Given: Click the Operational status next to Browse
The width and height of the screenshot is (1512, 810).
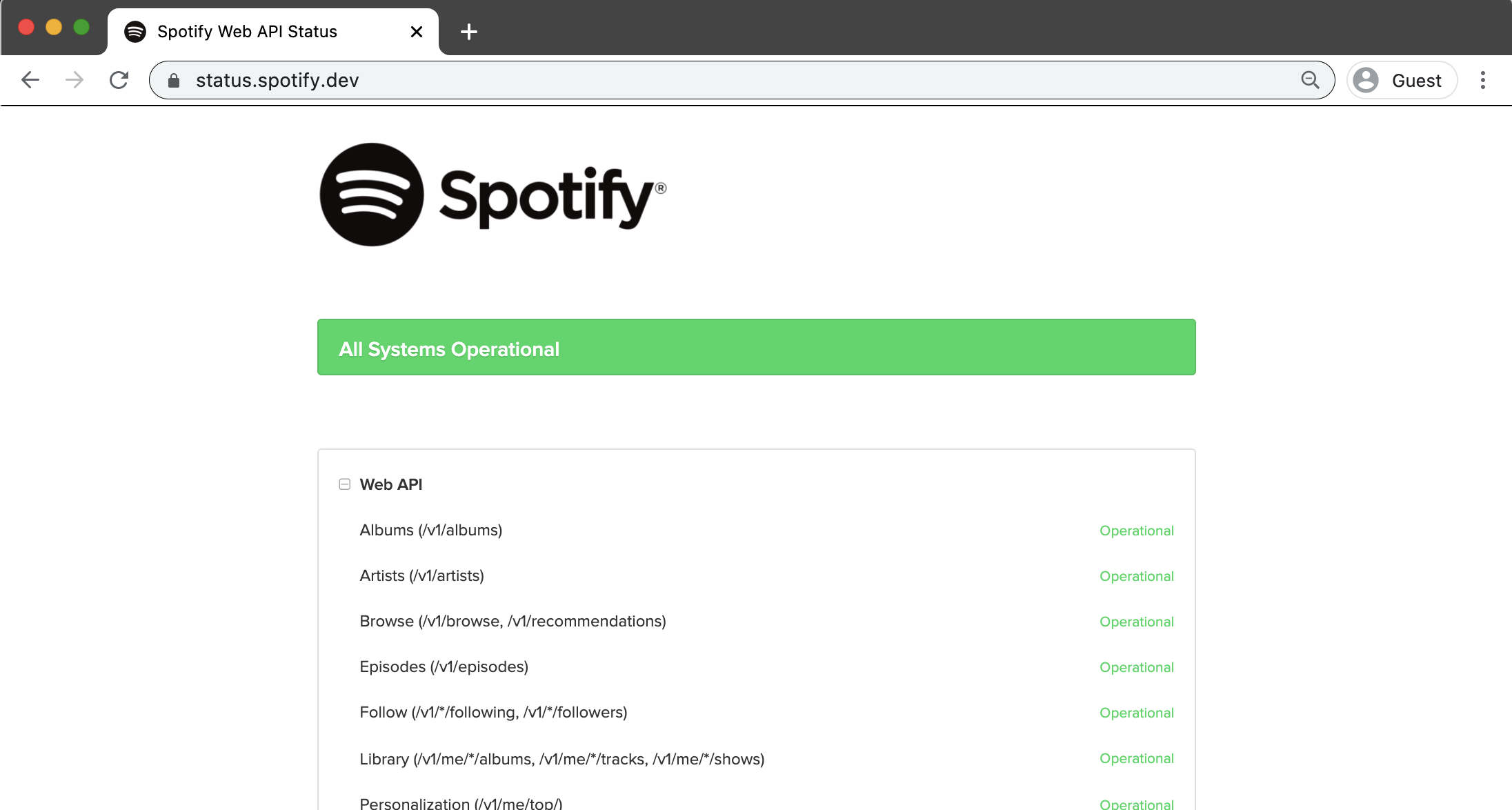Looking at the screenshot, I should [1136, 622].
